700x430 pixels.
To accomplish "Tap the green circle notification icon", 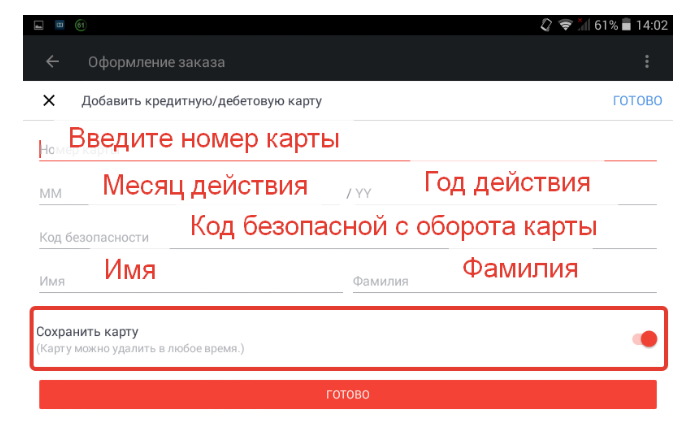I will click(x=81, y=24).
